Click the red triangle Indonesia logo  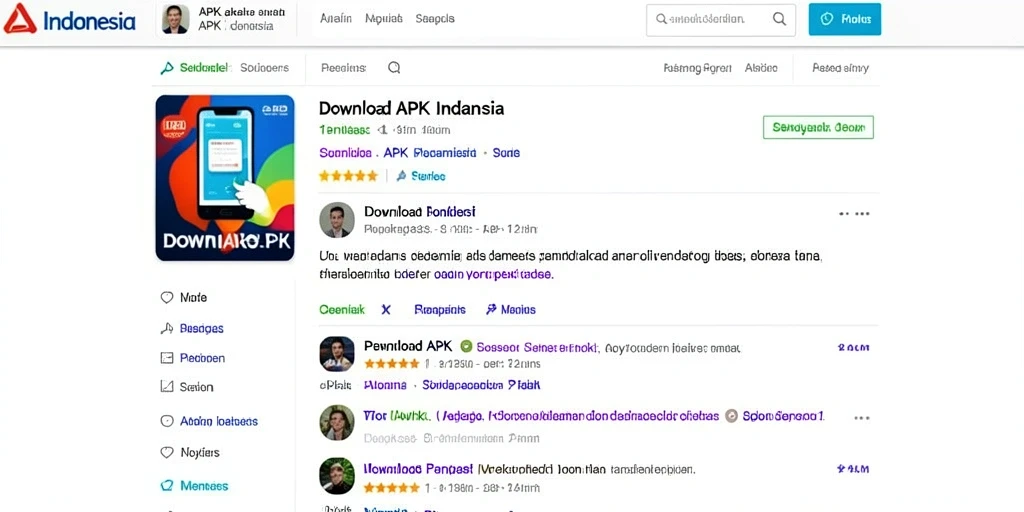(20, 20)
